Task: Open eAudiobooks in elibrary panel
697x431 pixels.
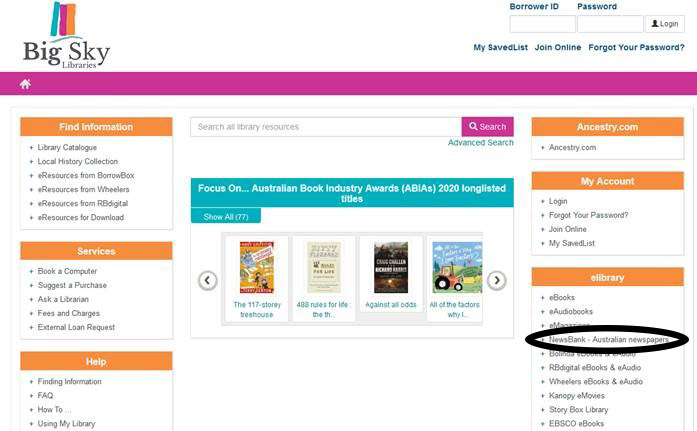Action: point(571,311)
